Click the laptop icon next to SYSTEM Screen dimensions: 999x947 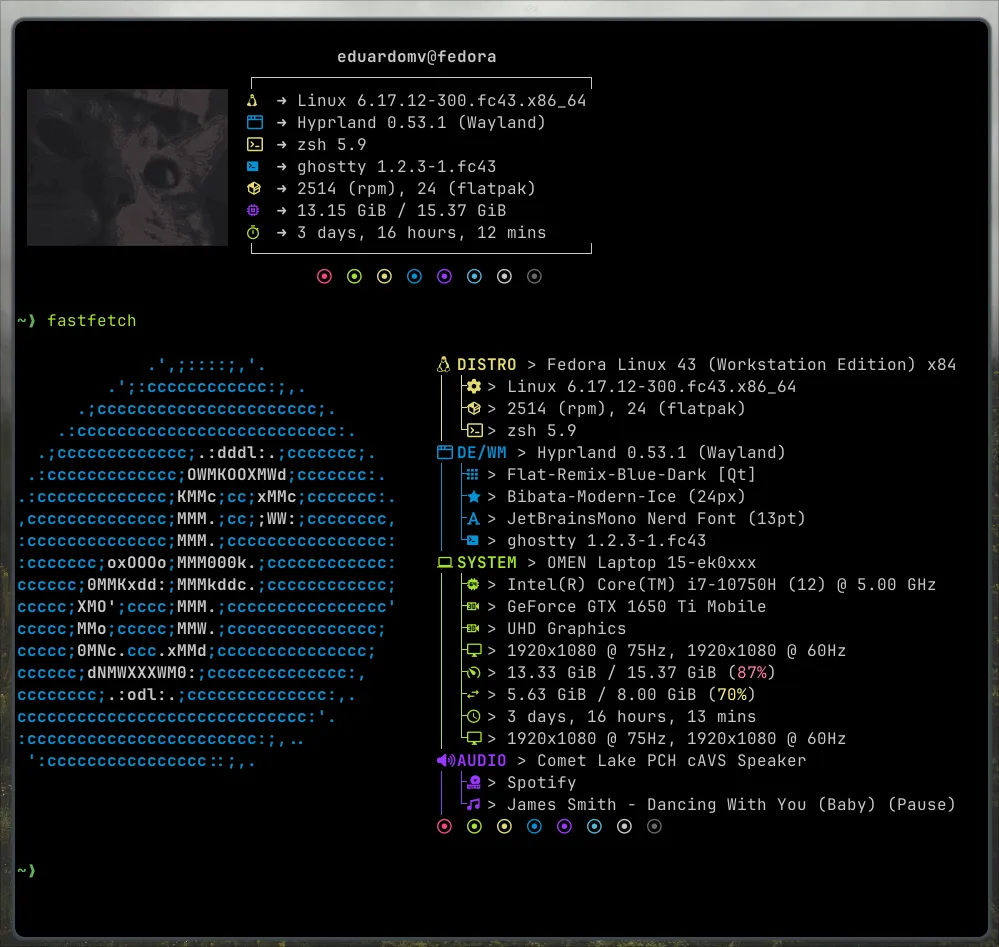(x=445, y=563)
